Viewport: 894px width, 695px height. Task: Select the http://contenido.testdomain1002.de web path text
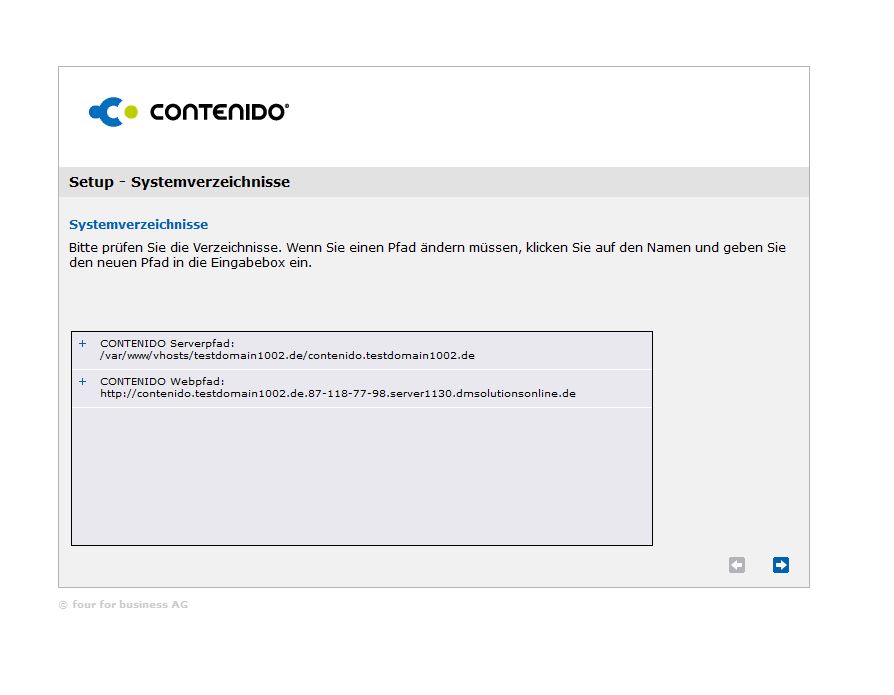(338, 393)
